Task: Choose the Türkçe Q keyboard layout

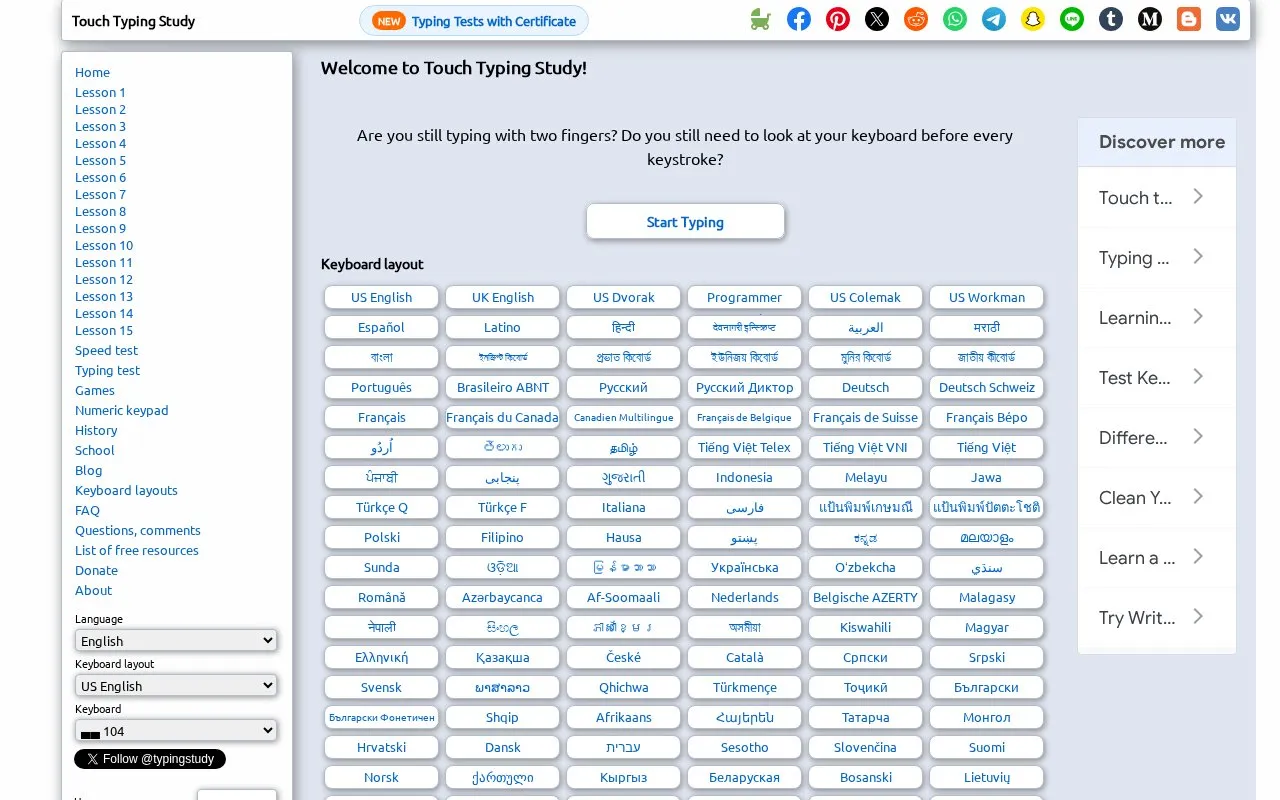Action: [x=382, y=507]
